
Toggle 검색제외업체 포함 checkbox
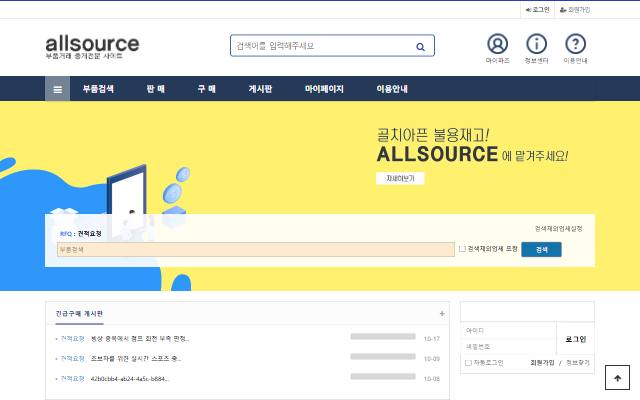click(x=462, y=249)
